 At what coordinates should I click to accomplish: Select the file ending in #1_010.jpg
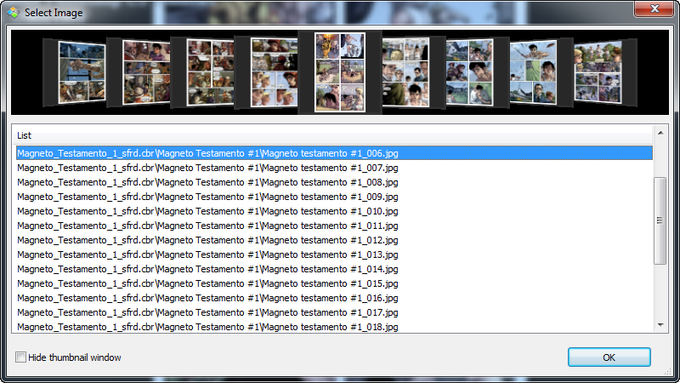point(207,211)
